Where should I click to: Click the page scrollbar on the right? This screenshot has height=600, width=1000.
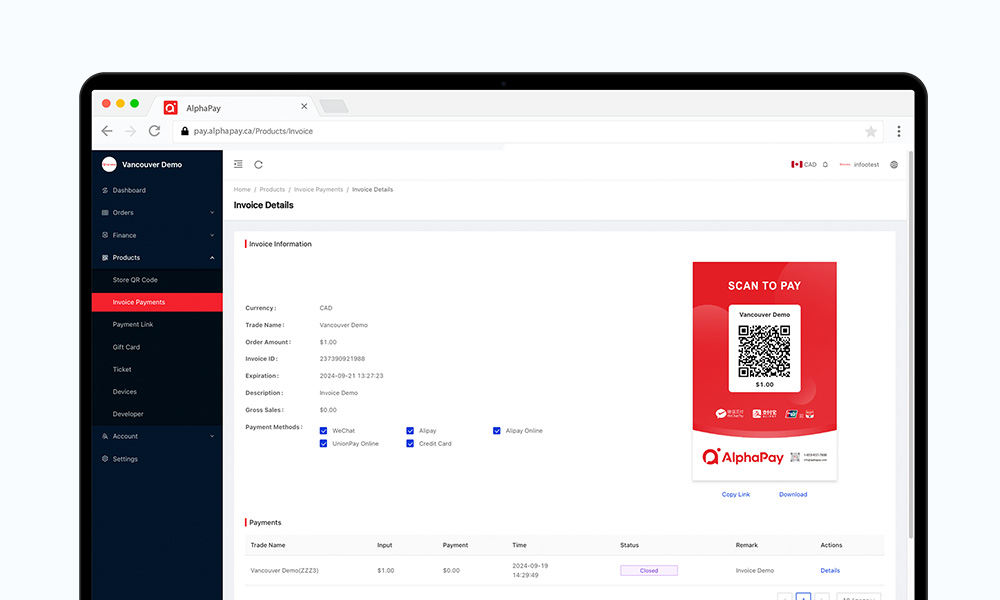[x=911, y=344]
